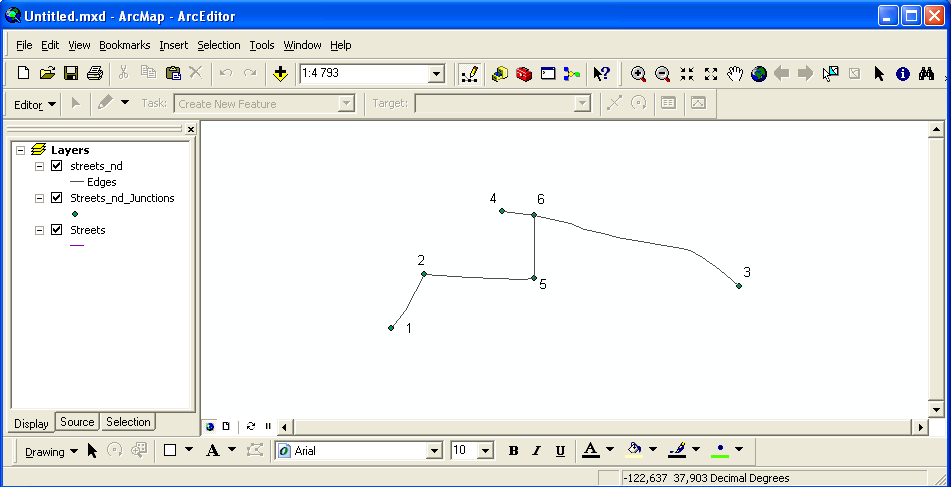951x487 pixels.
Task: Select the Select Elements arrow tool
Action: [x=879, y=74]
